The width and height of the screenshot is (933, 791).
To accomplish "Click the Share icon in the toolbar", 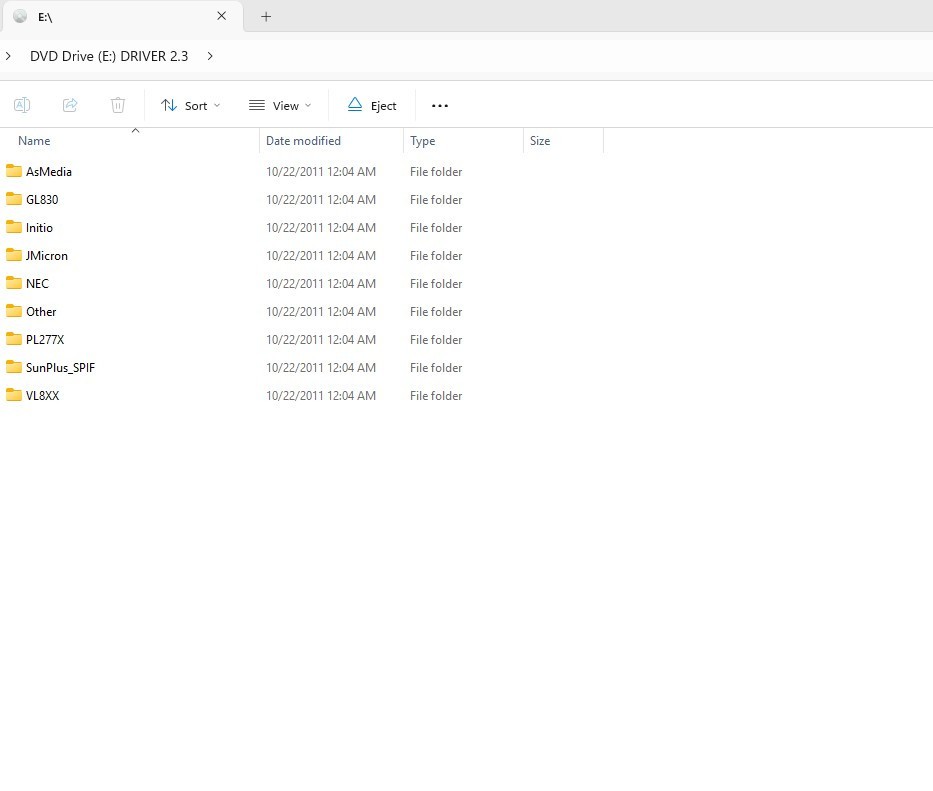I will [x=70, y=105].
